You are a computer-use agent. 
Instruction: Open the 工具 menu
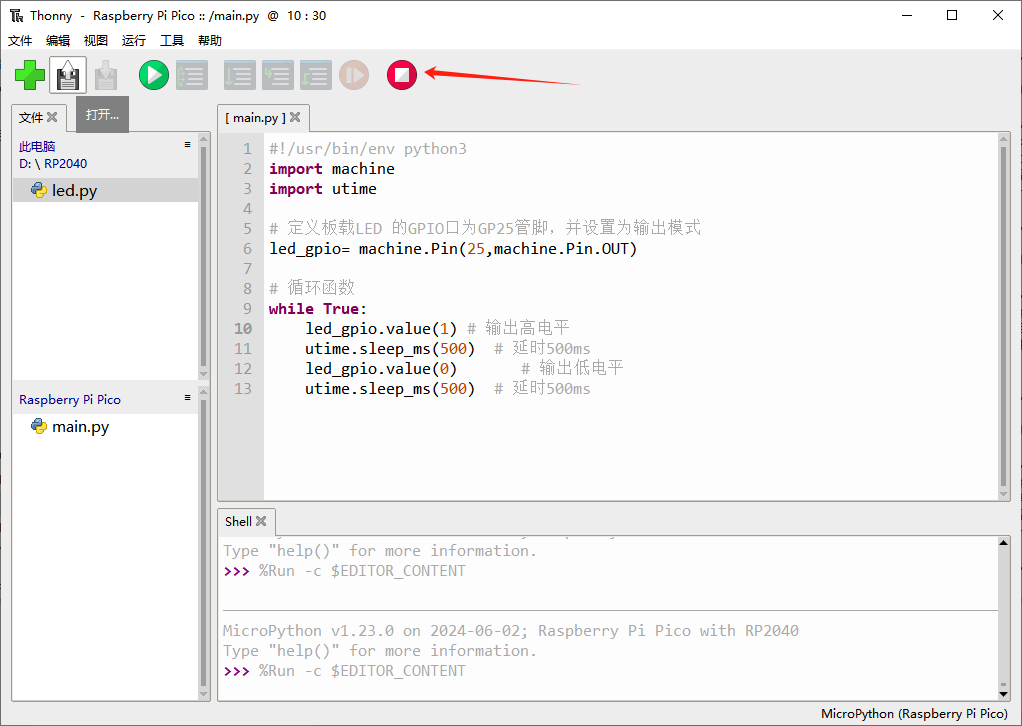172,40
